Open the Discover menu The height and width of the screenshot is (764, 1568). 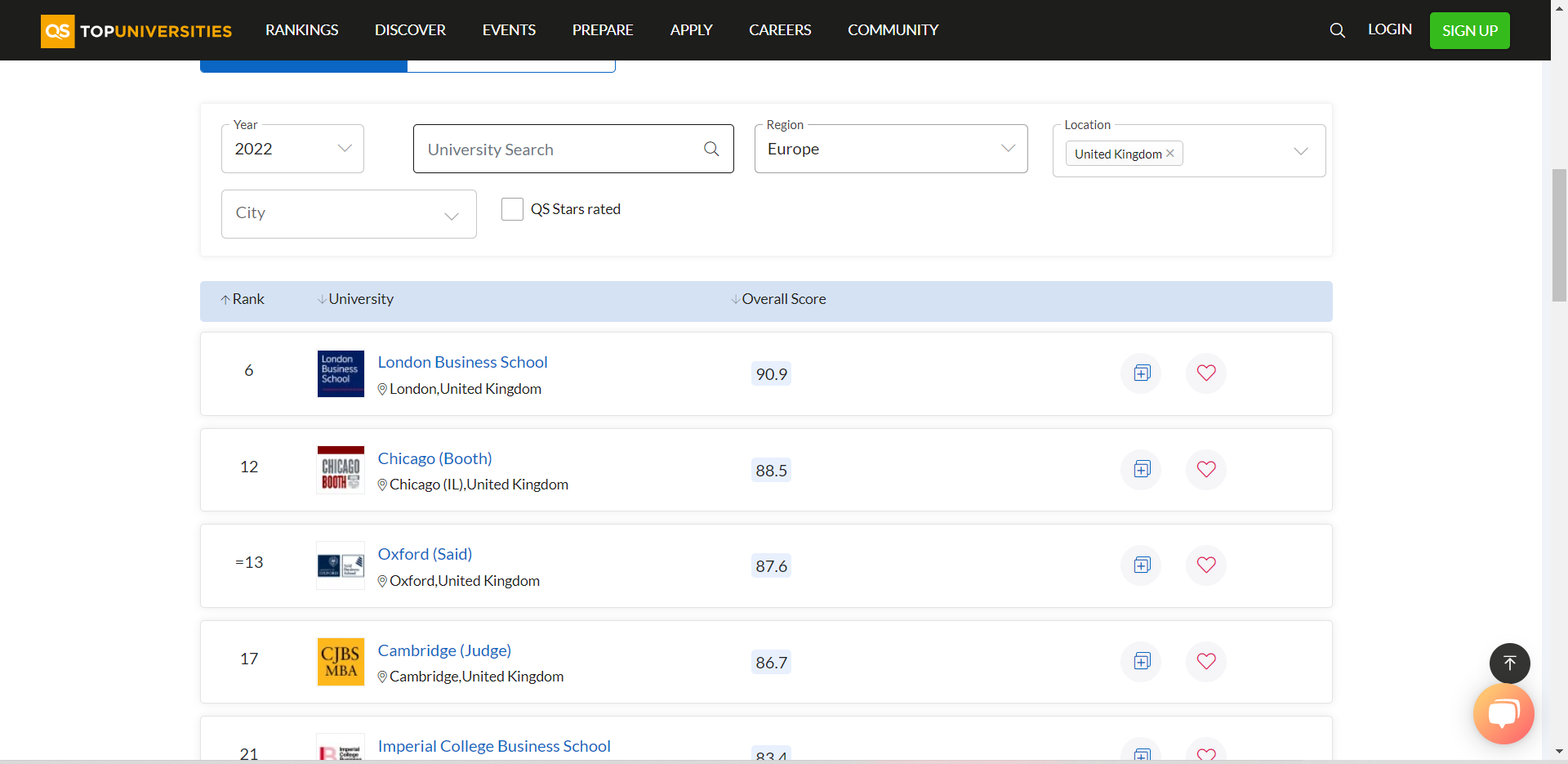(x=410, y=30)
